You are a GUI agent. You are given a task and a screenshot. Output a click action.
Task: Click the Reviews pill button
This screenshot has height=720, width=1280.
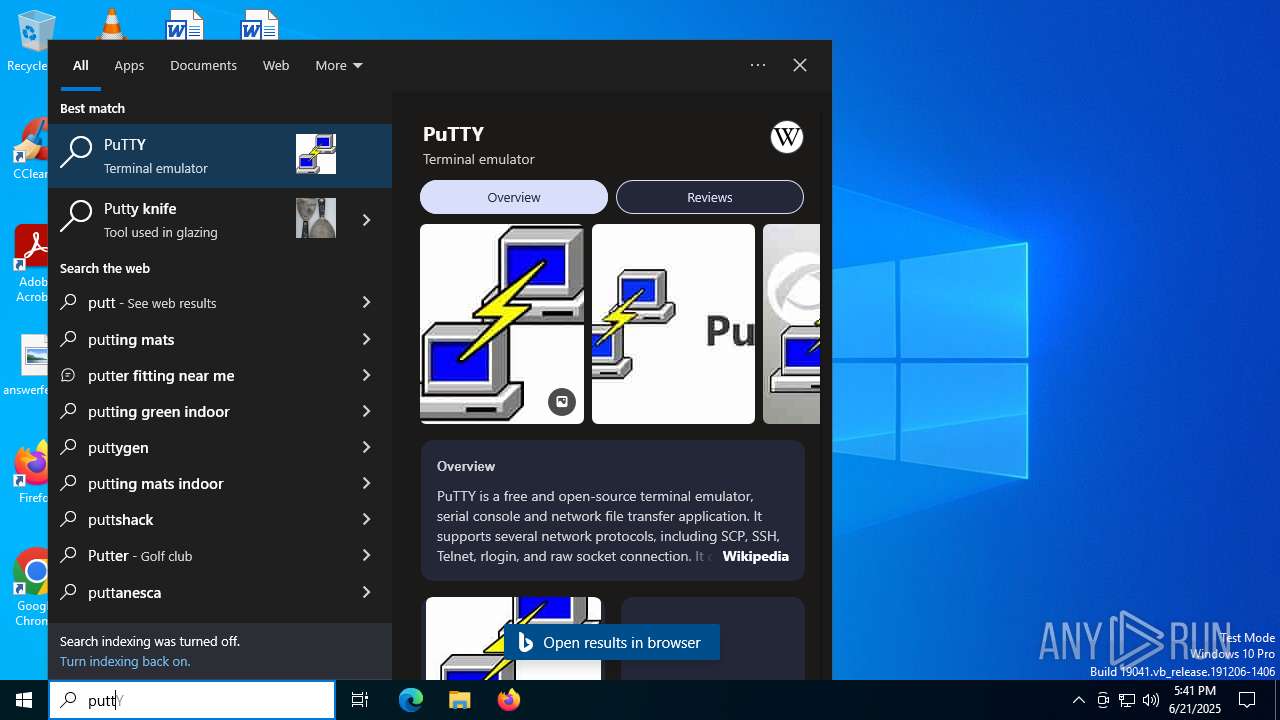[x=710, y=197]
